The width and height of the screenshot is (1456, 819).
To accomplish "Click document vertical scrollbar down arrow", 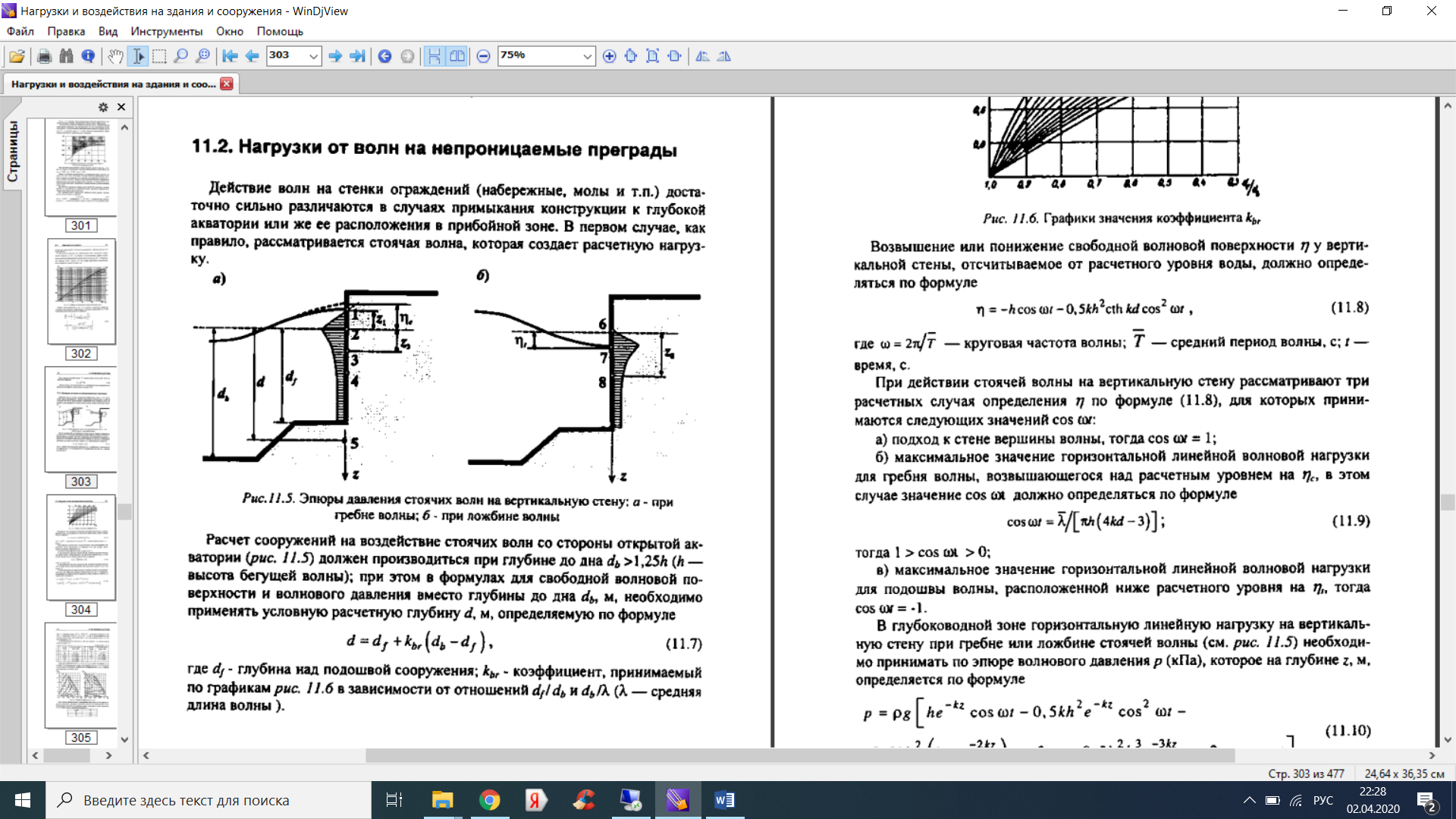I will 1448,740.
